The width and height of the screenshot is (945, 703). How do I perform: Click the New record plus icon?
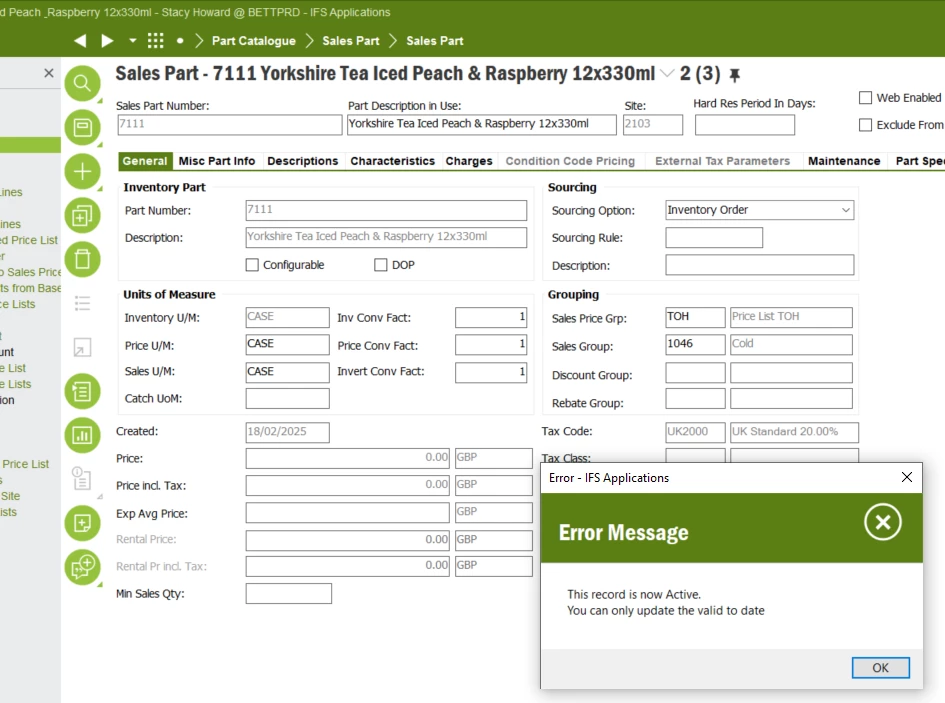(x=83, y=171)
